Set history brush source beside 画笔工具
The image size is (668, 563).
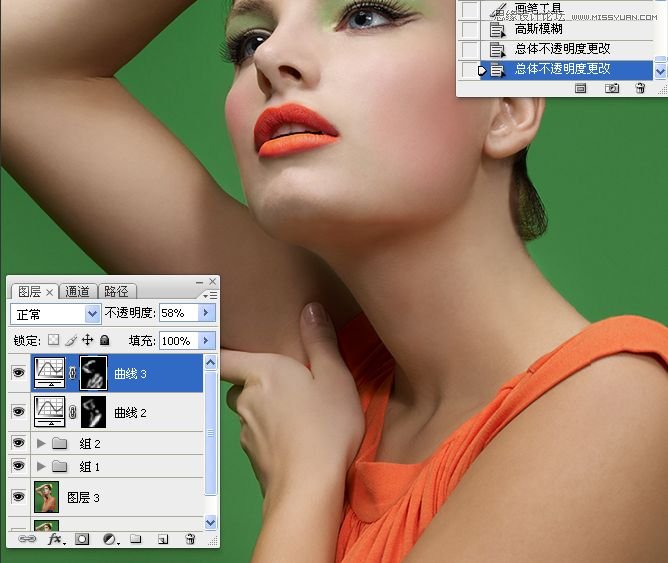[x=469, y=9]
